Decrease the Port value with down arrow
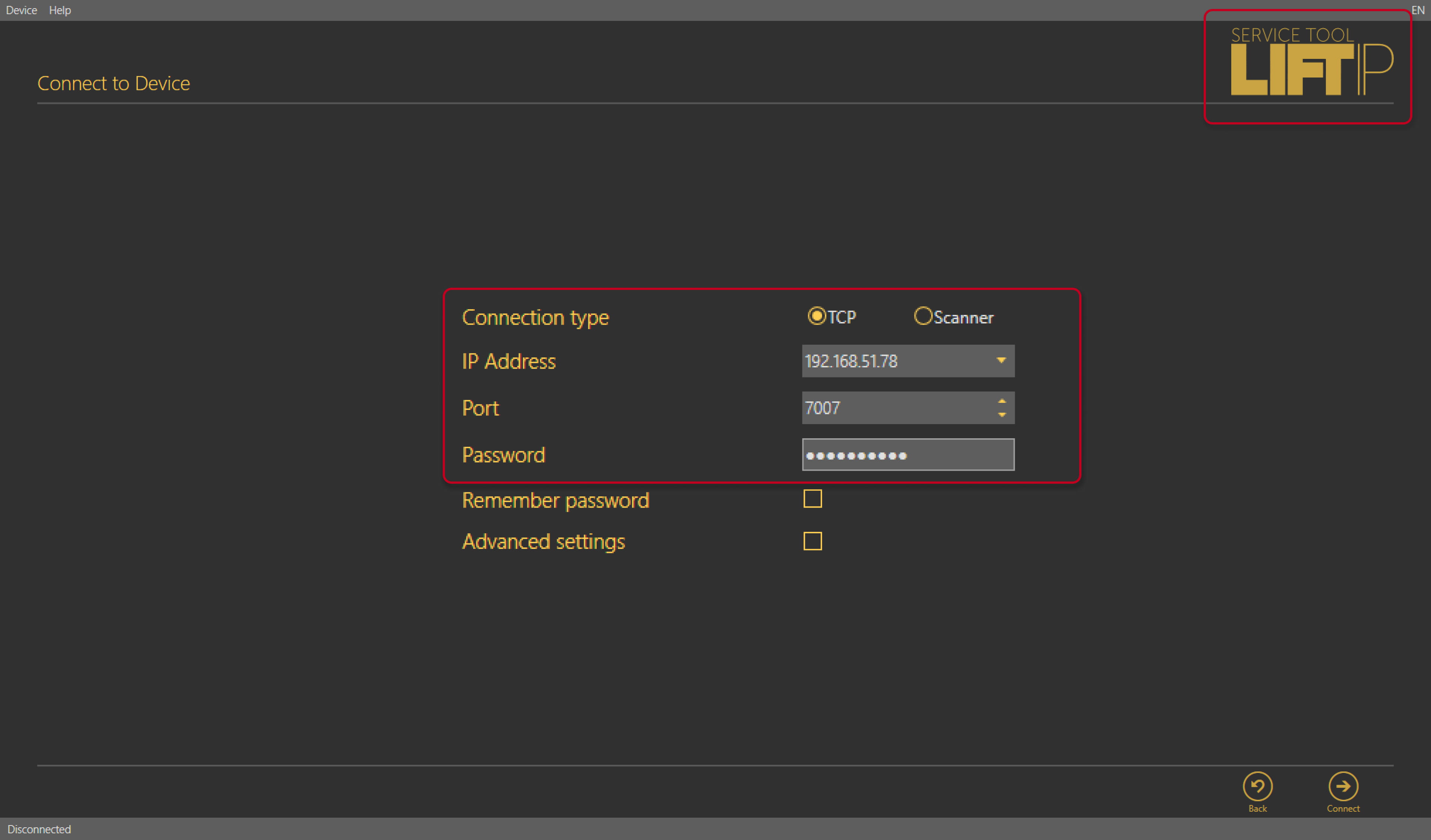Screen dimensions: 1431x840 click(x=1002, y=415)
